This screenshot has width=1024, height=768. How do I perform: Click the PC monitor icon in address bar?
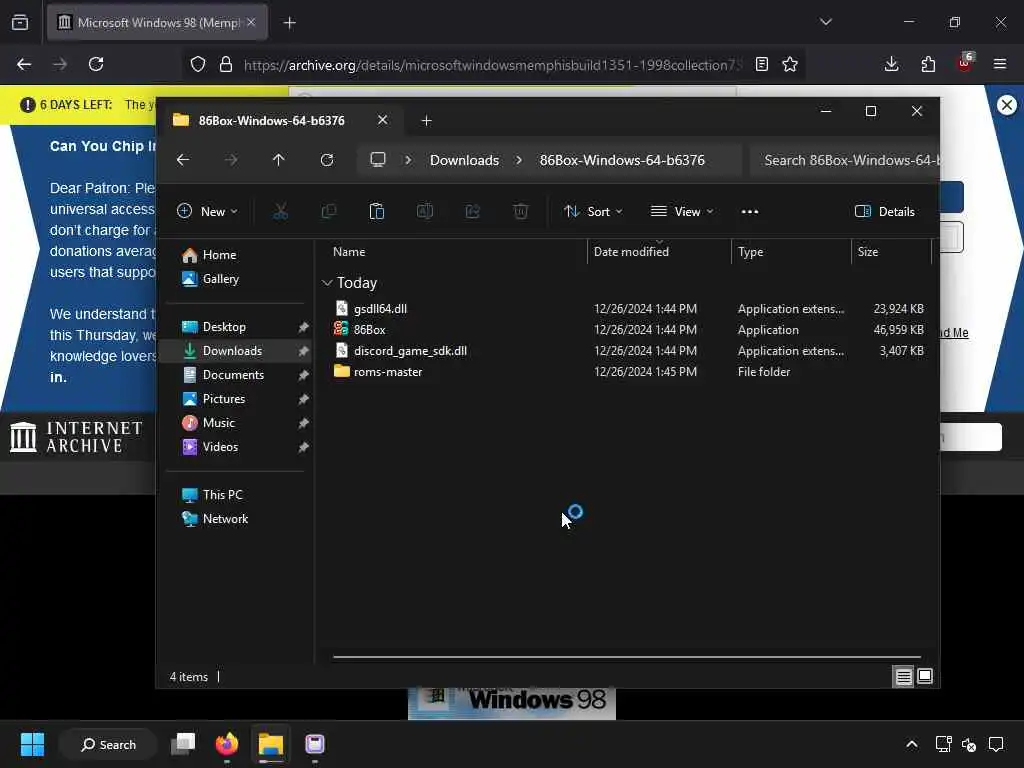coord(378,160)
